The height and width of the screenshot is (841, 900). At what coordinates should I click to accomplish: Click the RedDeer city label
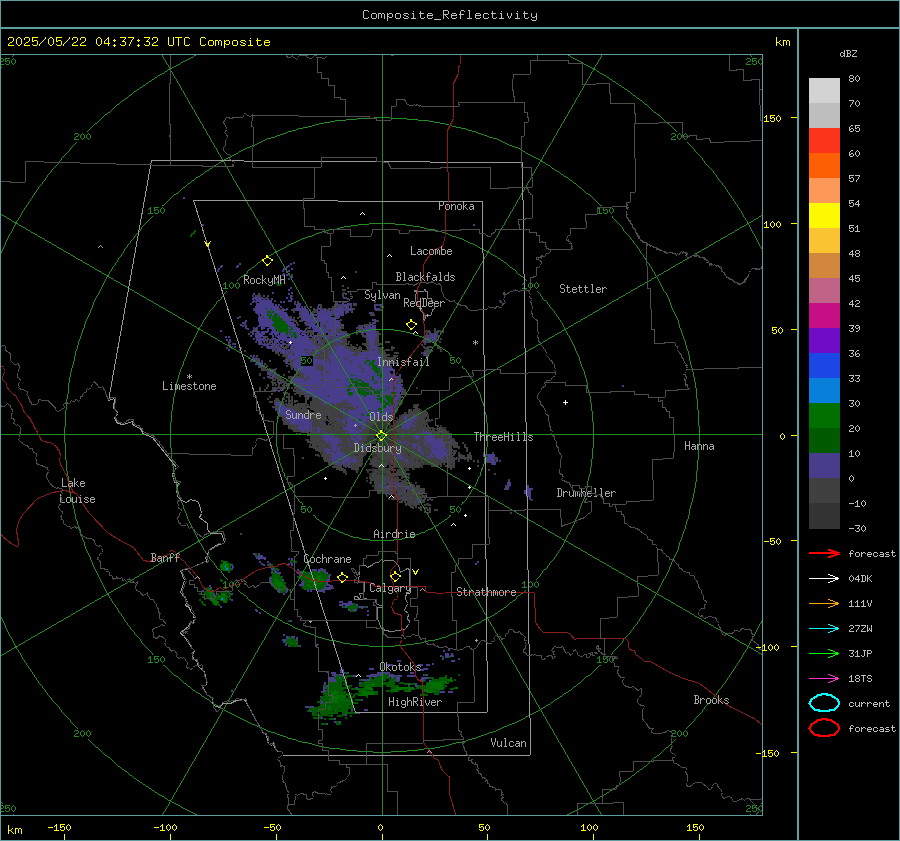[424, 303]
